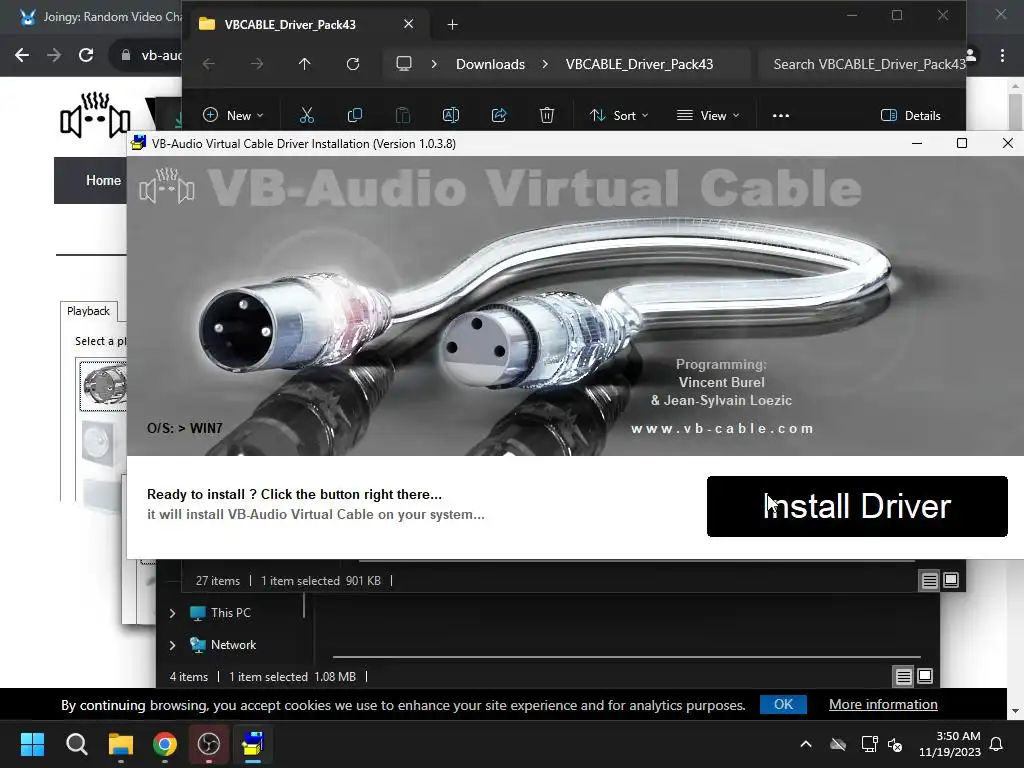1024x768 pixels.
Task: Click the clock showing 3:50 AM
Action: pyautogui.click(x=950, y=744)
